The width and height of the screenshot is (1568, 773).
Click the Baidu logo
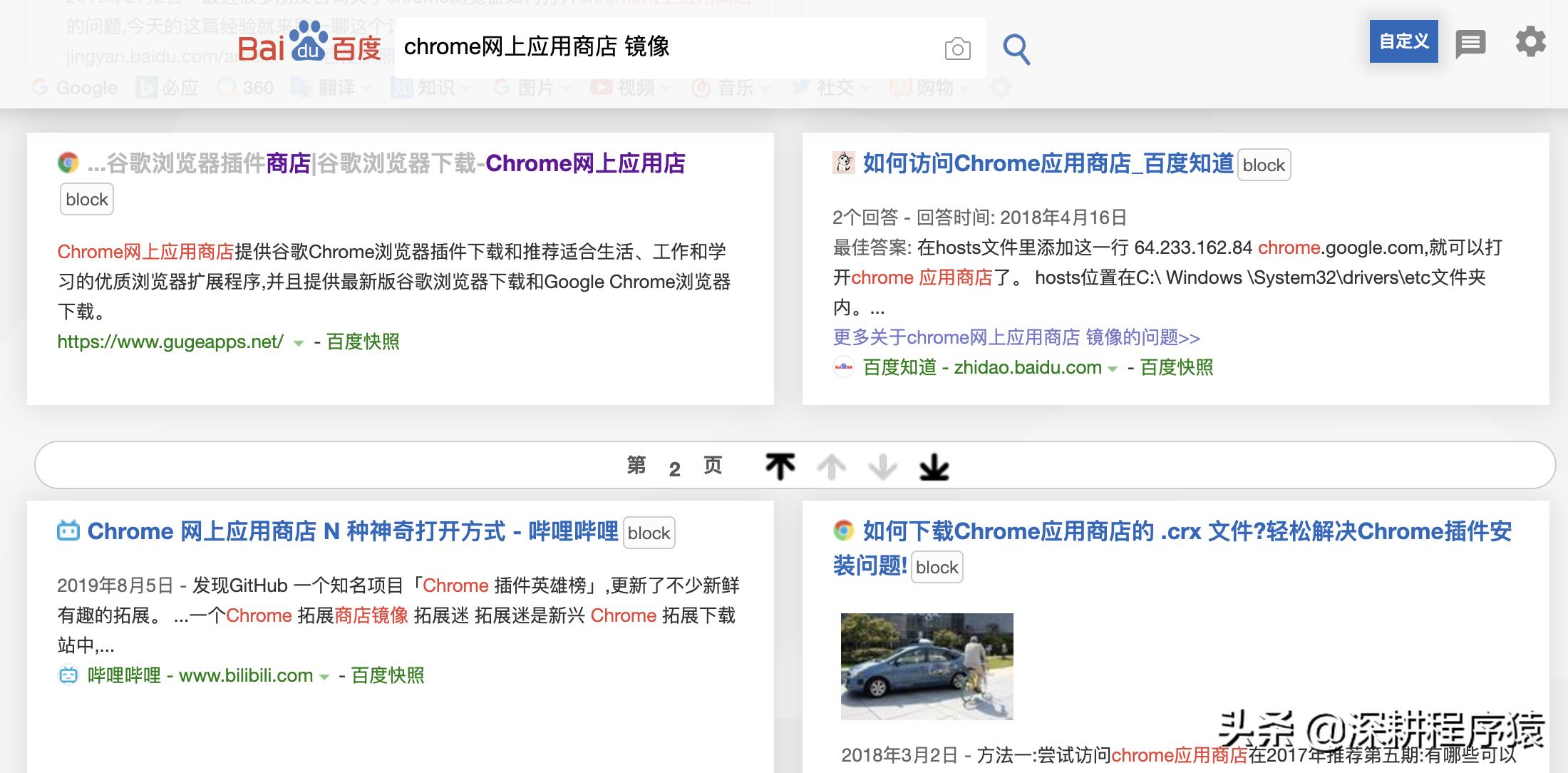tap(311, 47)
